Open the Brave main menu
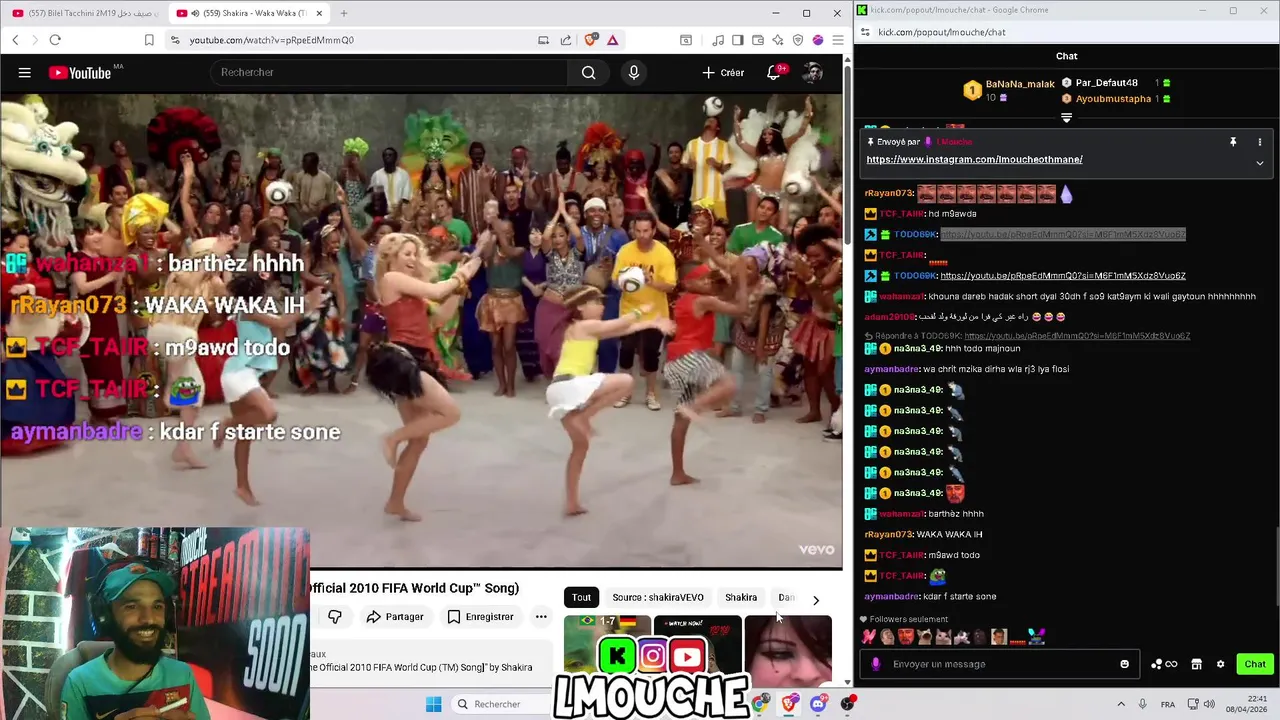Image resolution: width=1280 pixels, height=720 pixels. pyautogui.click(x=837, y=40)
